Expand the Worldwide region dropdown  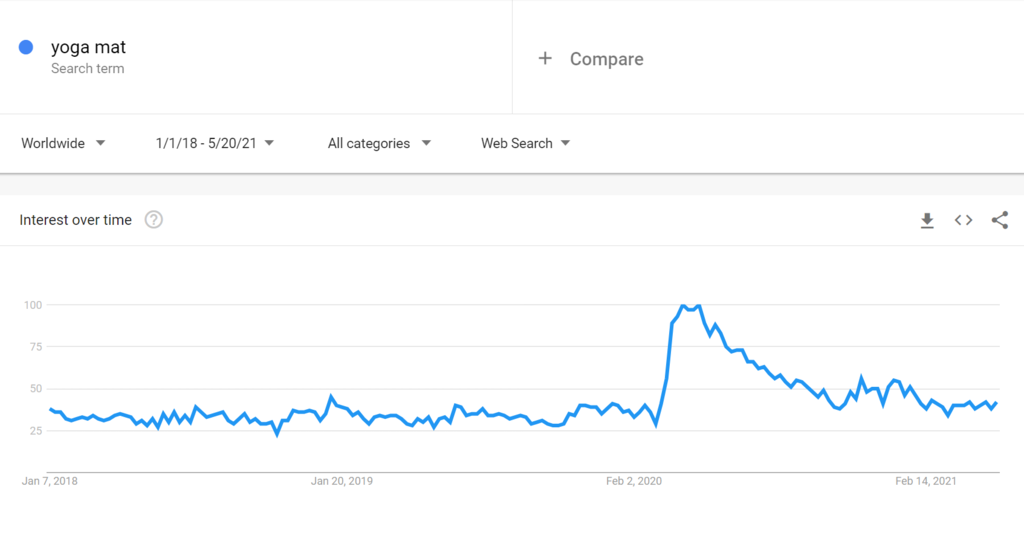click(x=63, y=143)
